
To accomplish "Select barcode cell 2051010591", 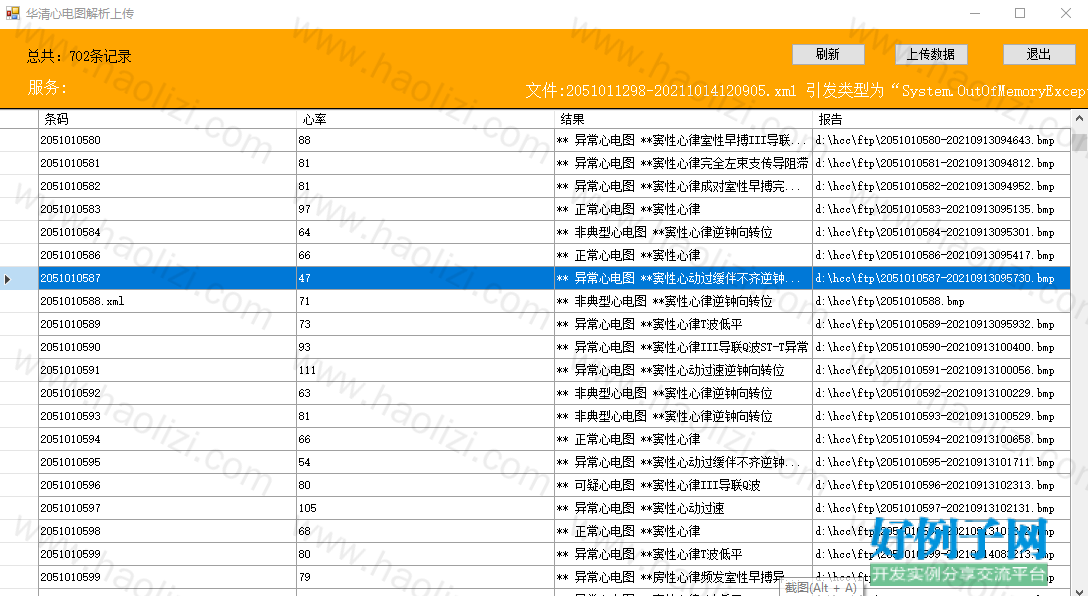I will click(167, 370).
